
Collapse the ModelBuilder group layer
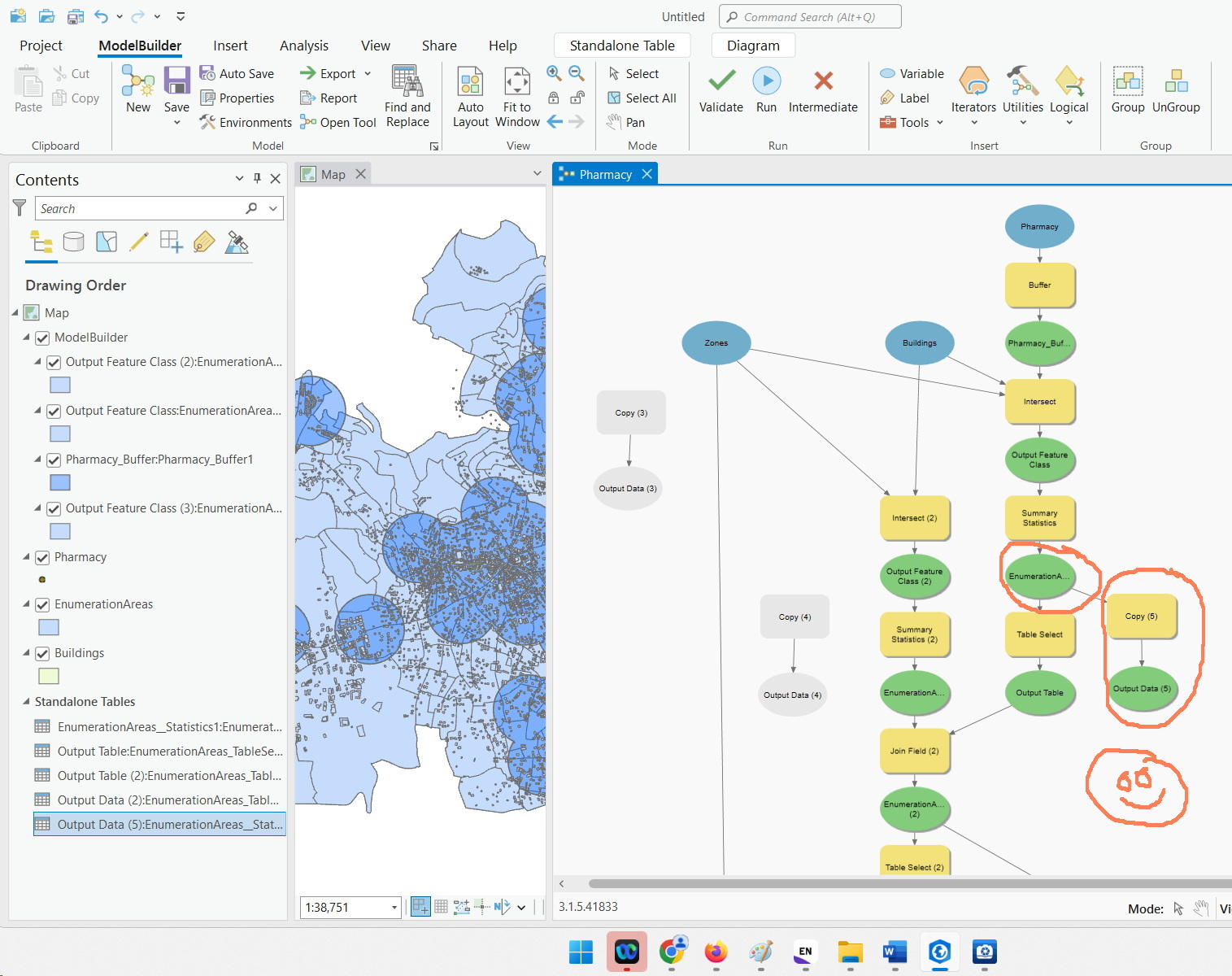click(26, 337)
